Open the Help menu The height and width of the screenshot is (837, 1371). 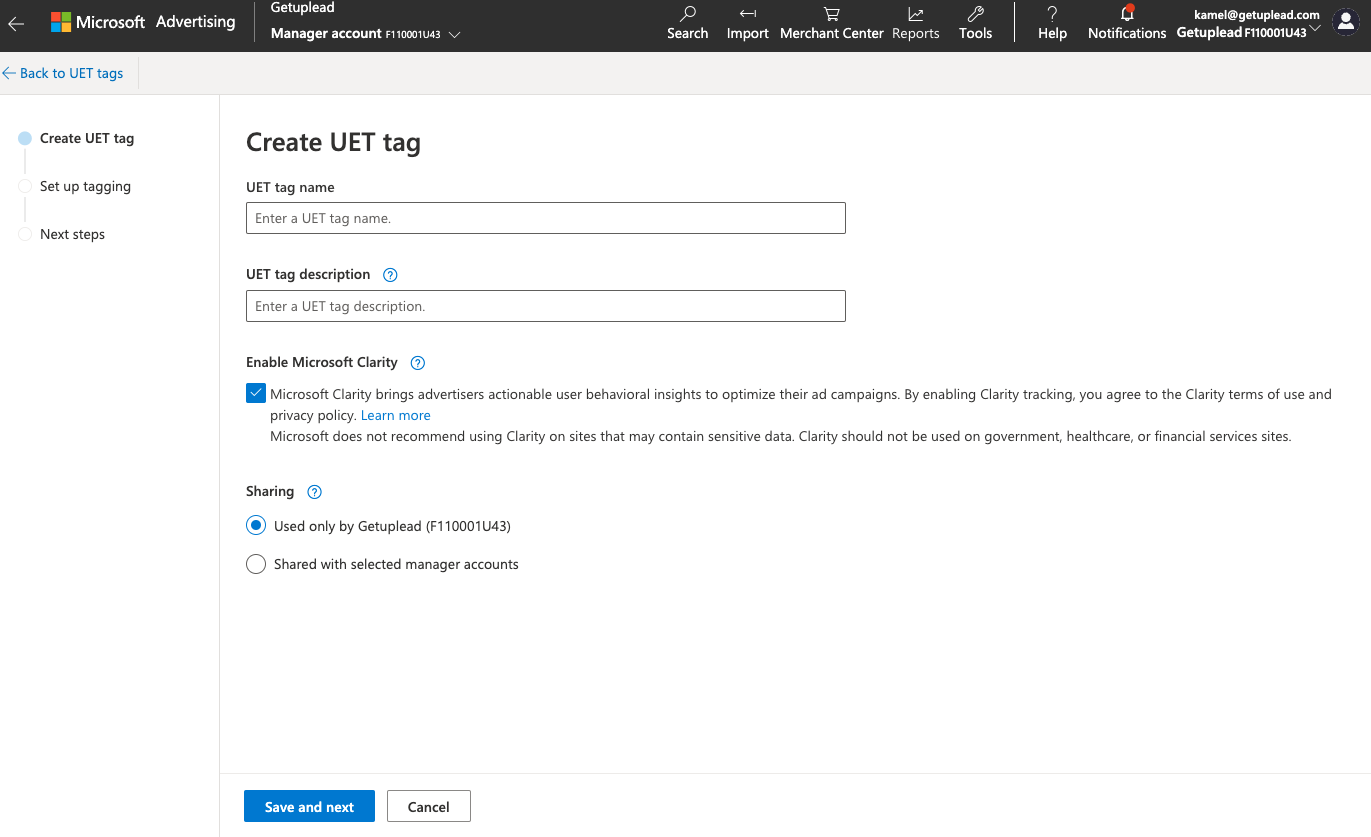(x=1052, y=24)
